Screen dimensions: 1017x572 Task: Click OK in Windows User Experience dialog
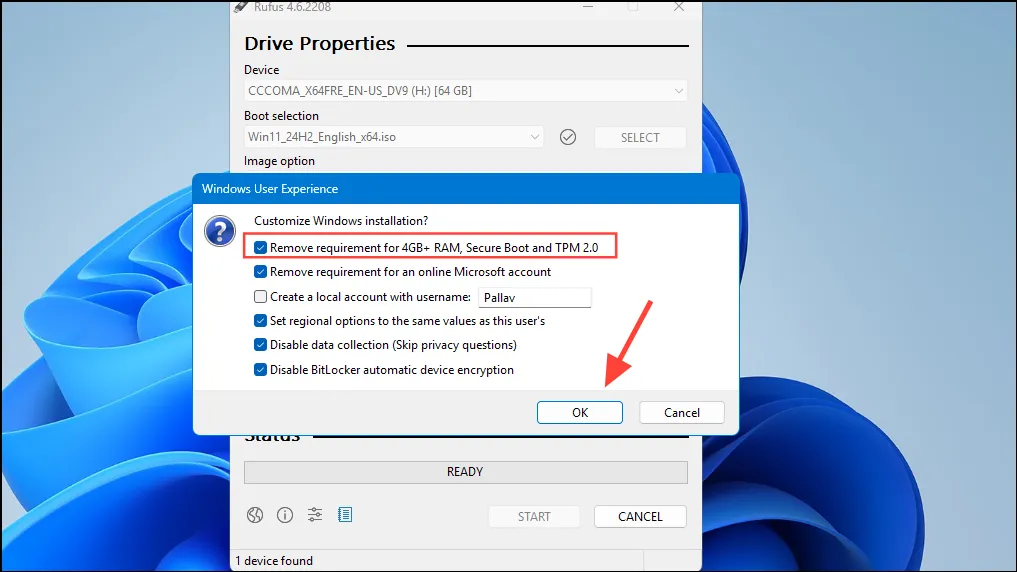tap(580, 412)
